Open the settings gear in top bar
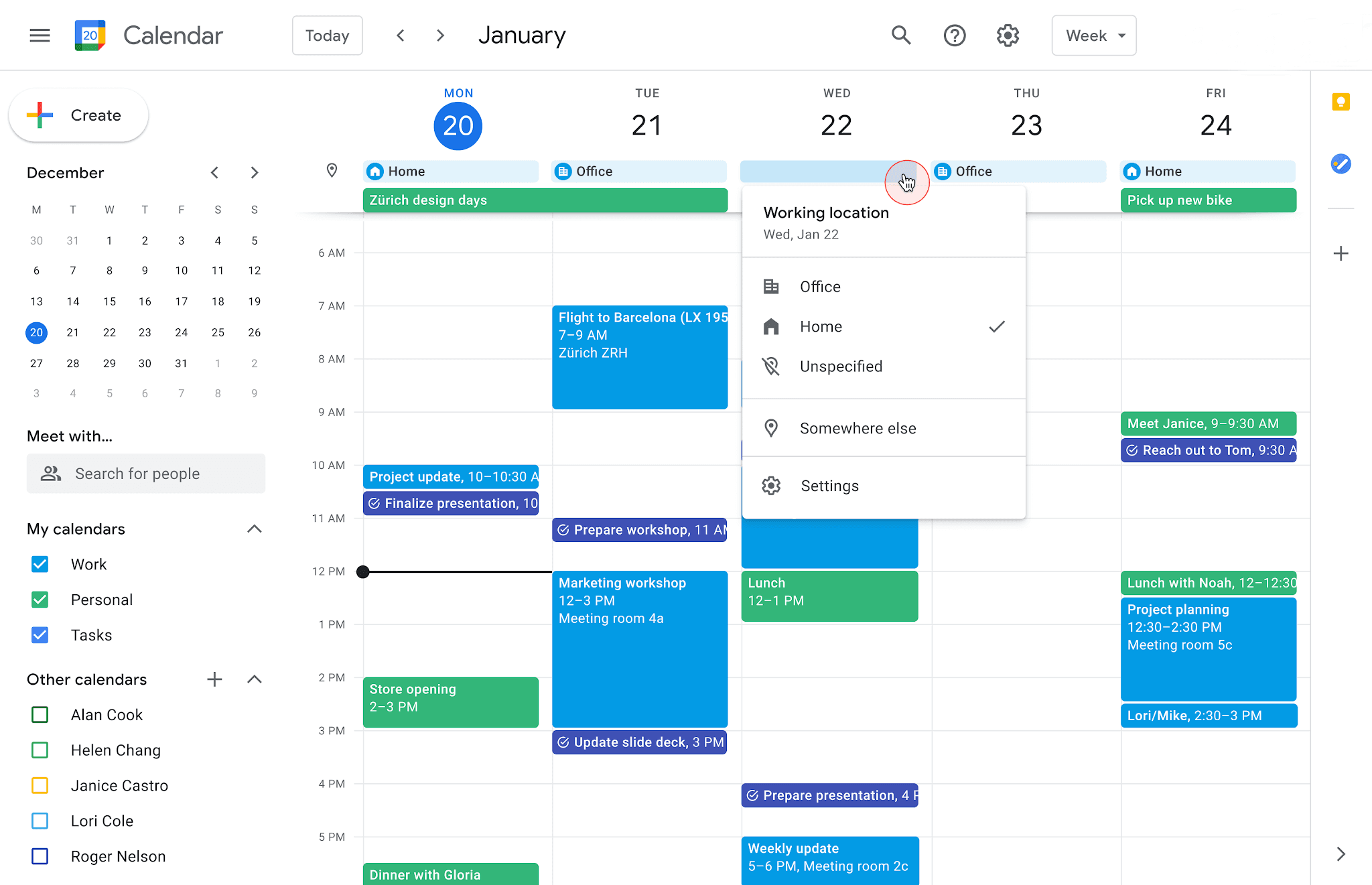Screen dimensions: 1372x885 click(x=1007, y=36)
